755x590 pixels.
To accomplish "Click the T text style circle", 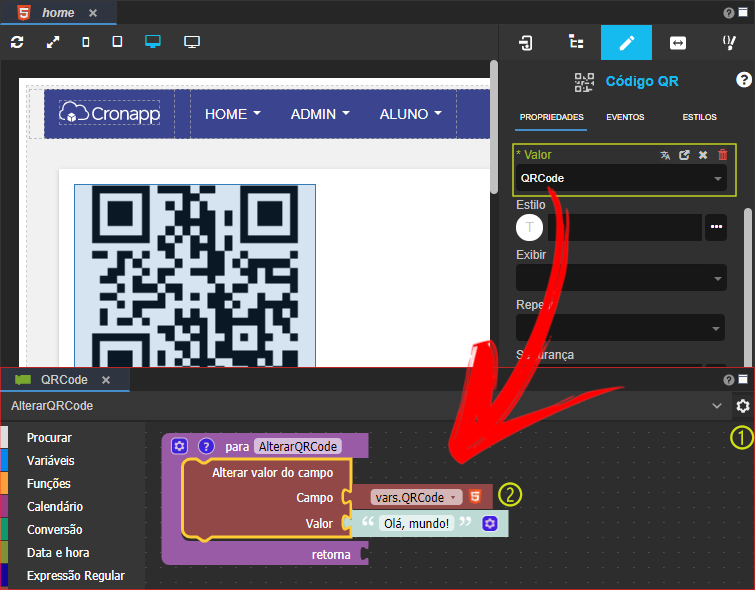I will click(x=530, y=227).
